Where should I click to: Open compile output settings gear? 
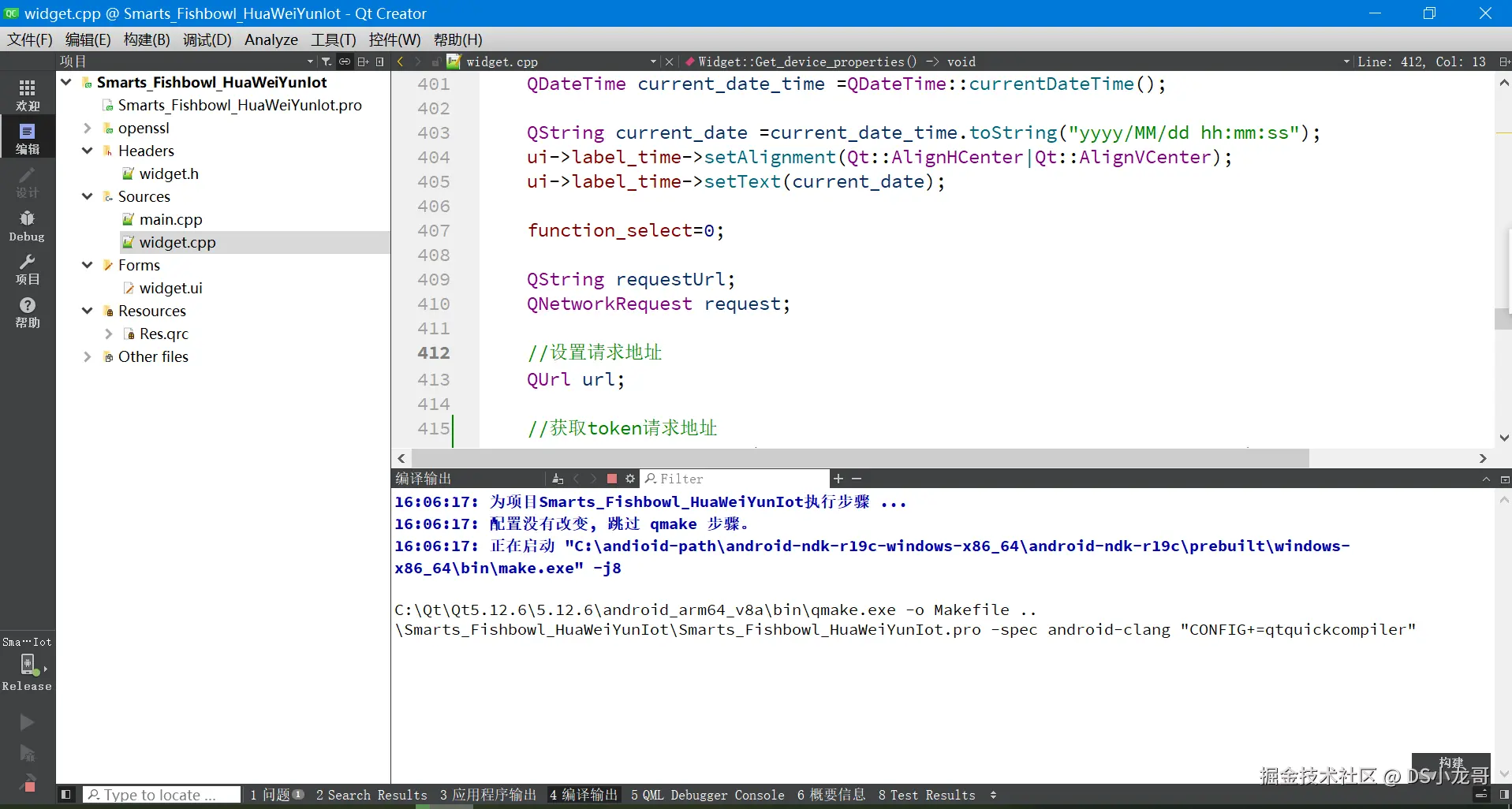(x=630, y=479)
